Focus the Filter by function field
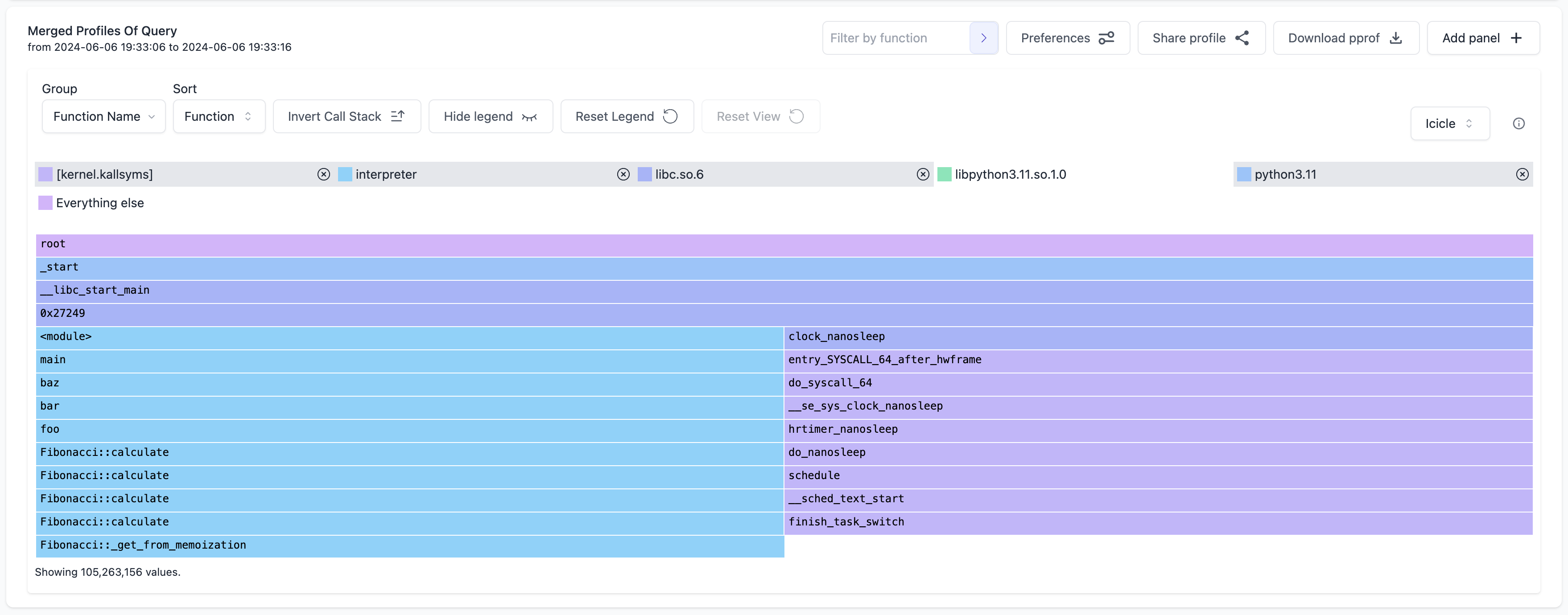This screenshot has width=1568, height=615. click(x=895, y=38)
